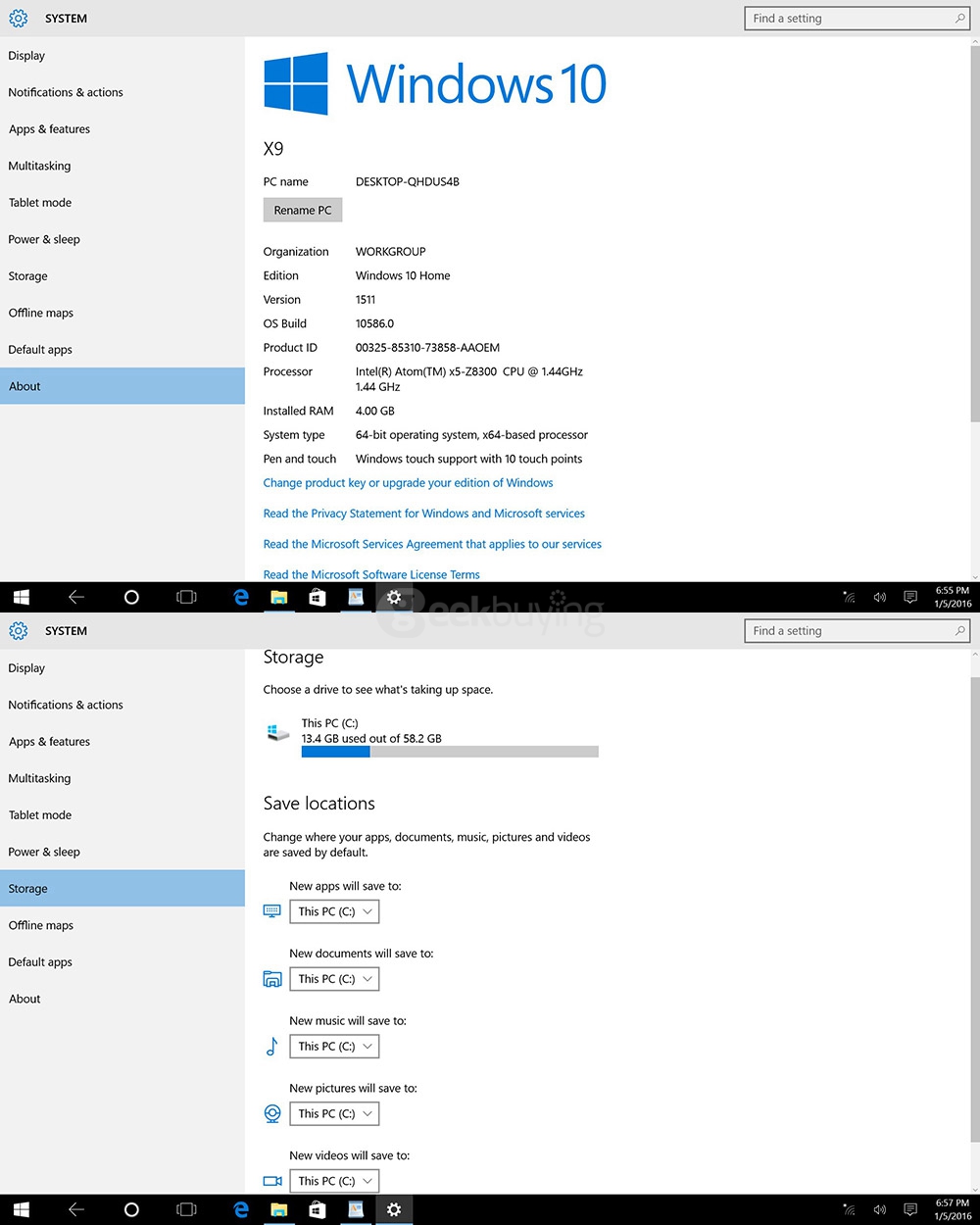This screenshot has height=1225, width=980.
Task: Click the 6:57 PM taskbar clock
Action: click(953, 1209)
